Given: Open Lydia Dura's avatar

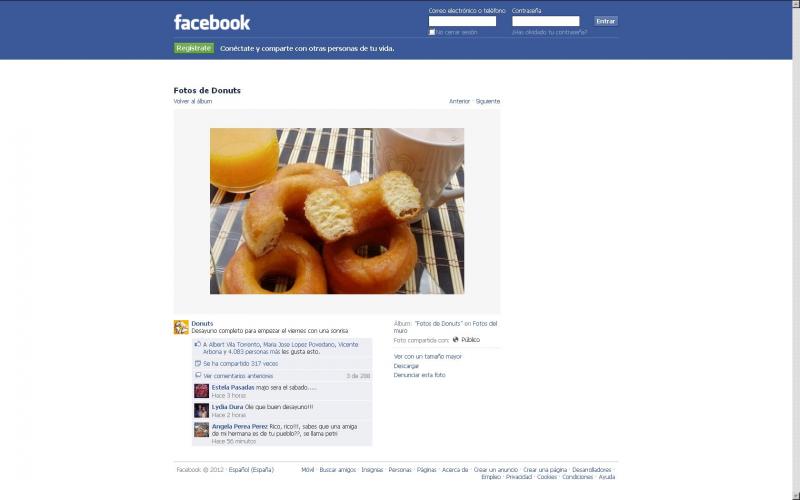Looking at the screenshot, I should click(x=202, y=410).
